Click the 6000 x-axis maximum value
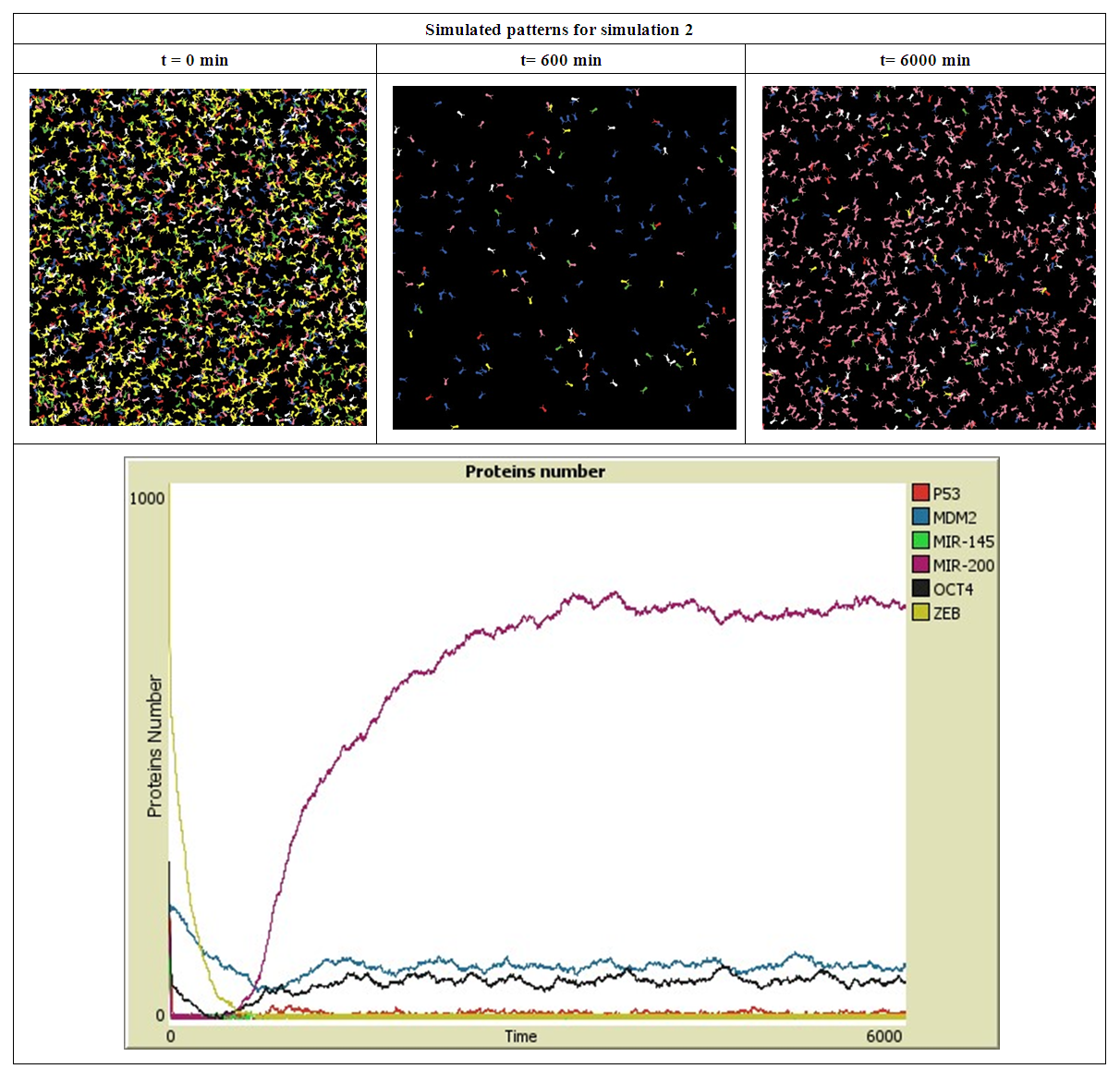The height and width of the screenshot is (1081, 1120). coord(883,1036)
